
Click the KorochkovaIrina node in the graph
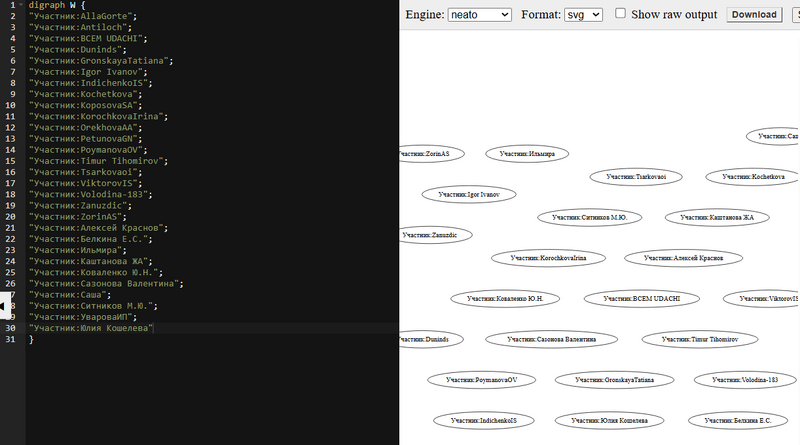(x=548, y=258)
